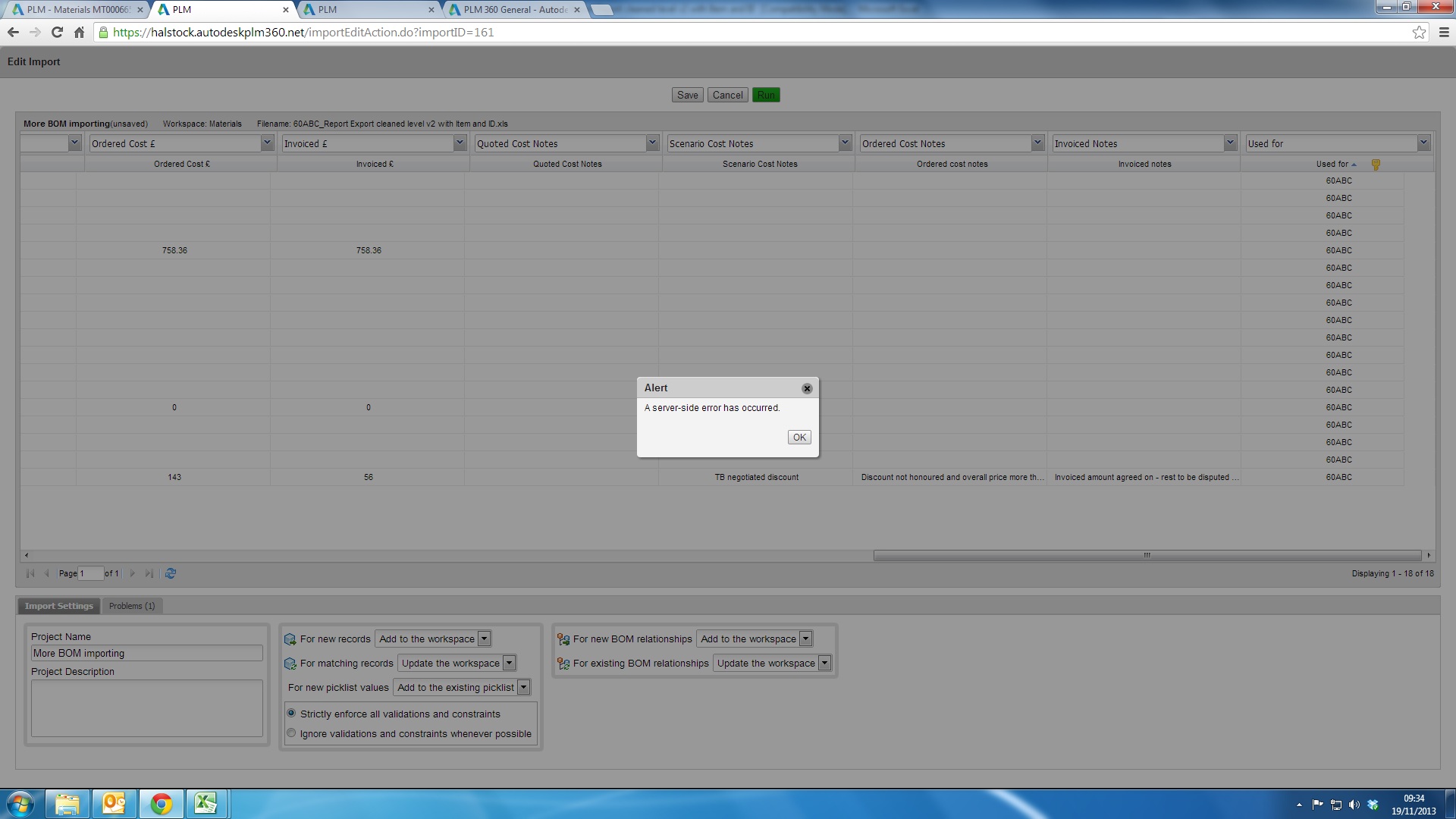Open the Ordered Cost Notes mapping dropdown
The height and width of the screenshot is (819, 1456).
[x=1037, y=143]
